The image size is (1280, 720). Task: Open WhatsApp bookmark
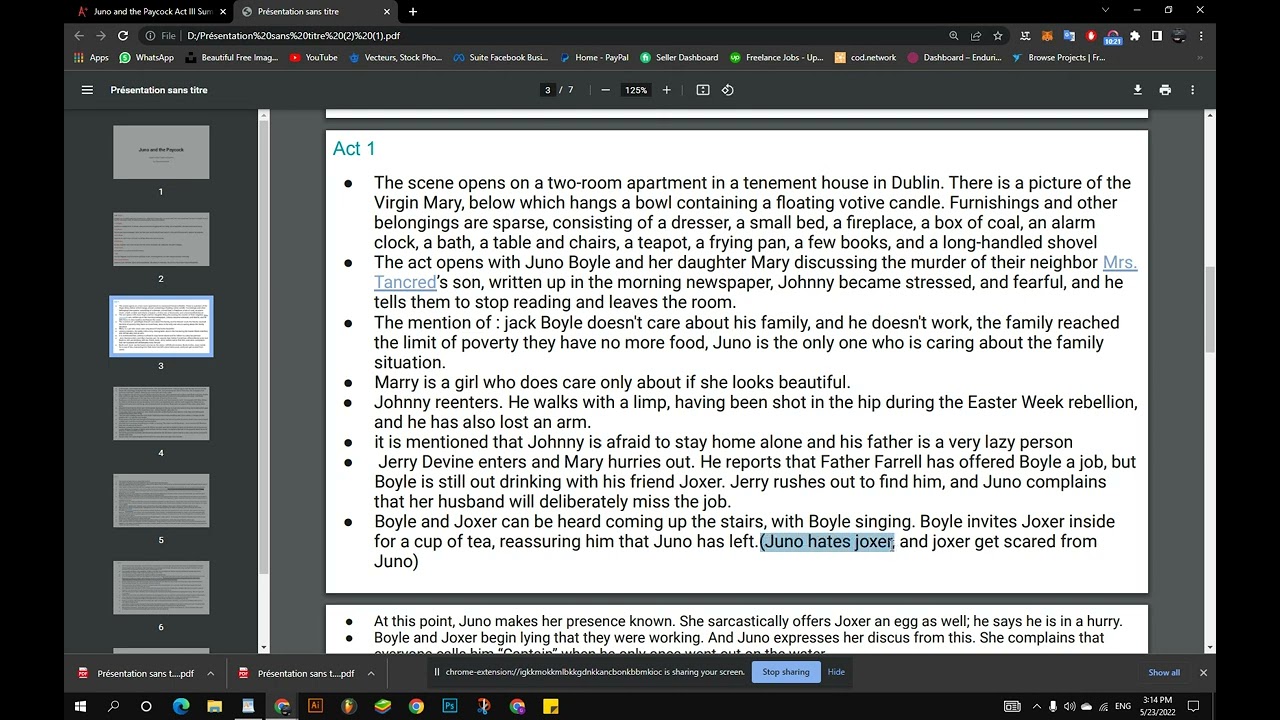pyautogui.click(x=146, y=57)
